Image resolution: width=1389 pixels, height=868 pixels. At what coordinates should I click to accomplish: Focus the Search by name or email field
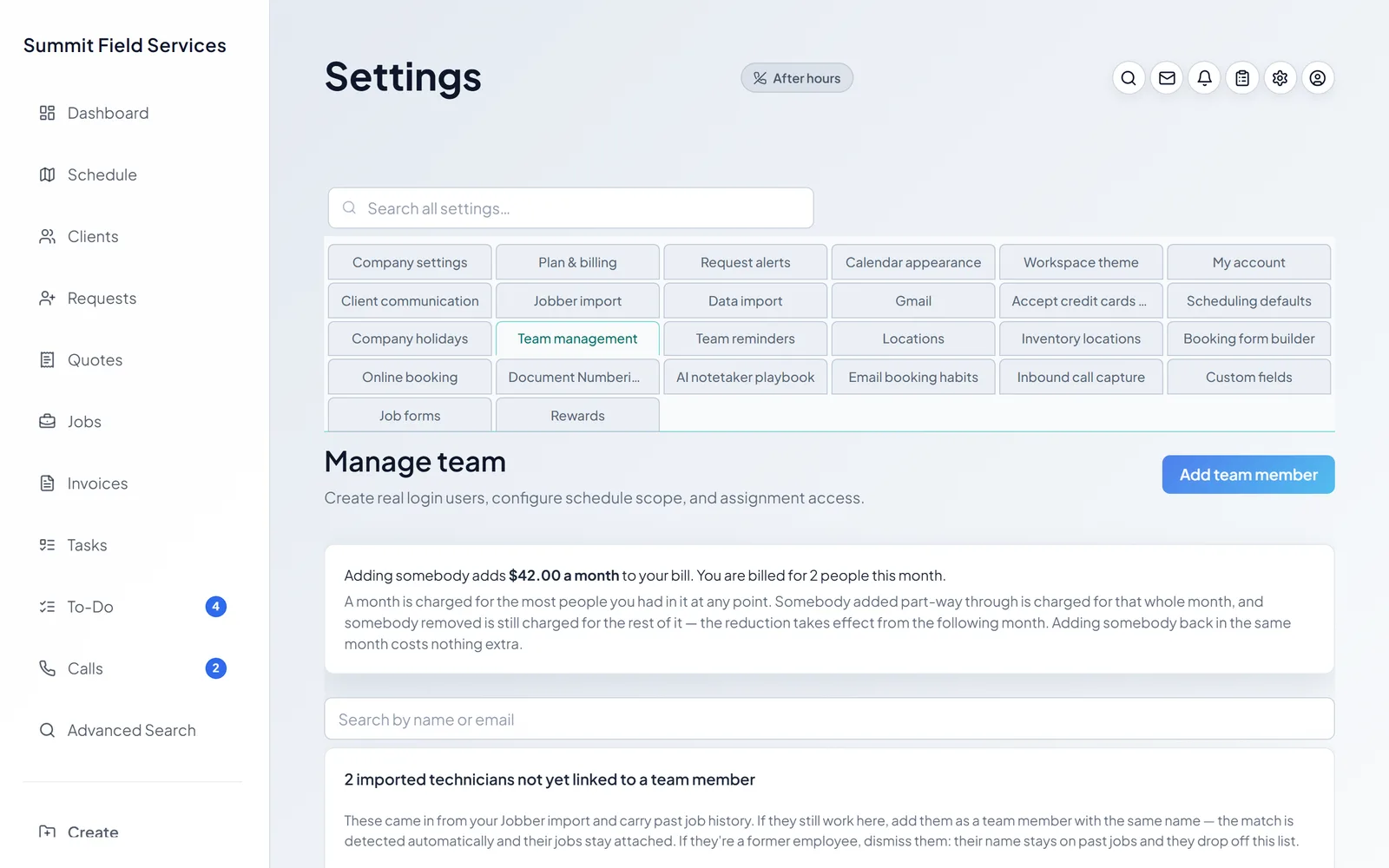point(829,720)
